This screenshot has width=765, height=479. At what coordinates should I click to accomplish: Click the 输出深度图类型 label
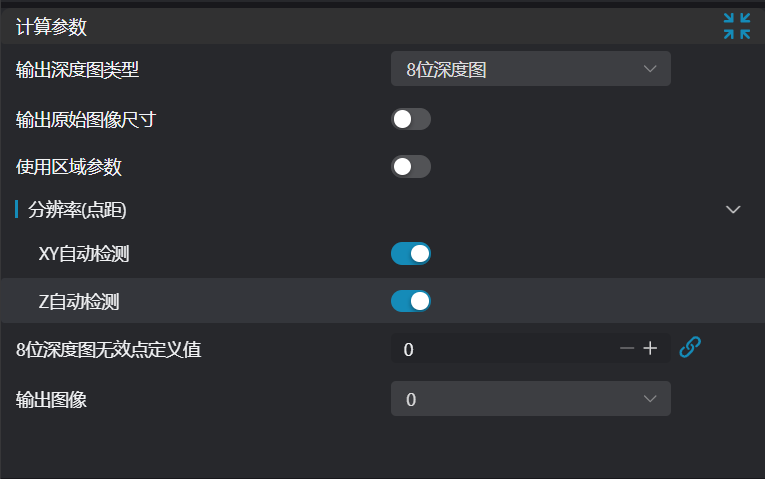coord(77,70)
